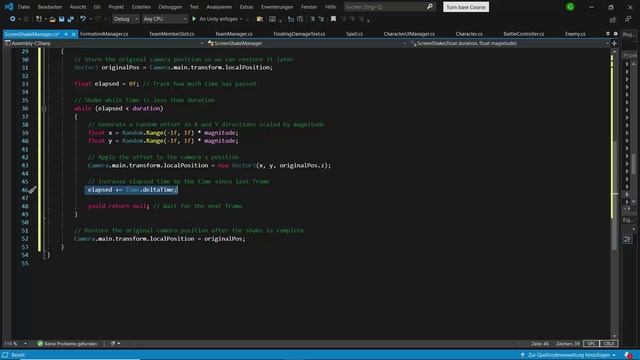The height and width of the screenshot is (360, 640).
Task: Open the Ansicht menu
Action: pyautogui.click(x=78, y=7)
